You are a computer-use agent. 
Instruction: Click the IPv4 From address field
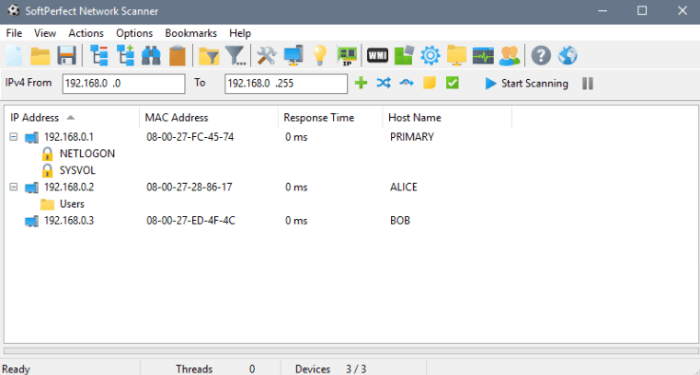tap(124, 83)
